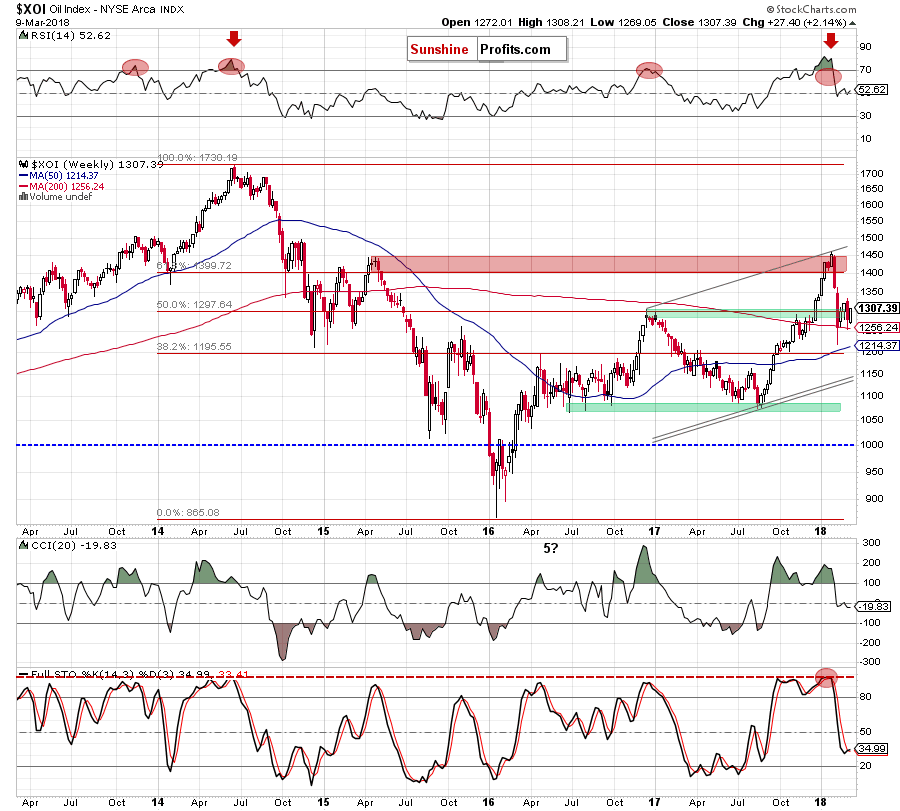Screen dimensions: 900x811
Task: Click the volume bars icon beside Volume undef
Action: point(24,196)
